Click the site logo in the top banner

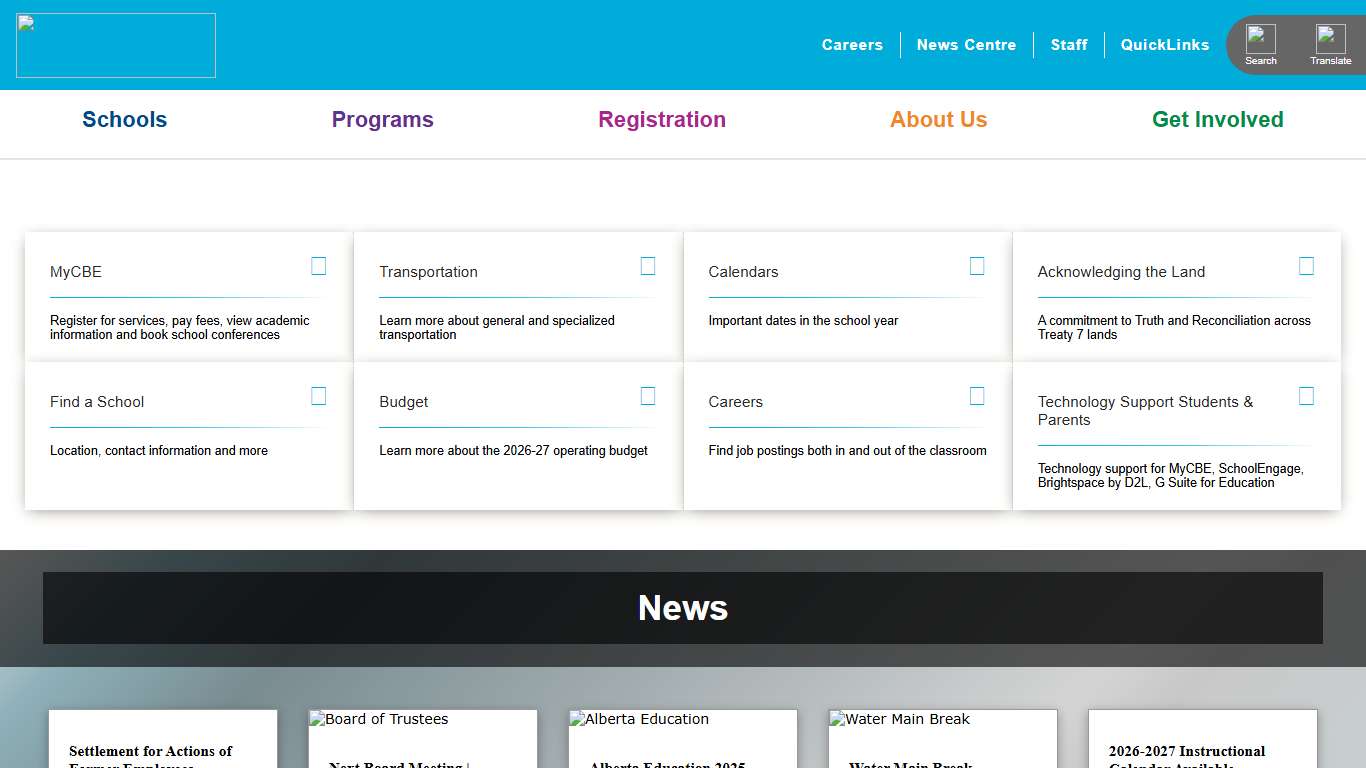click(115, 44)
